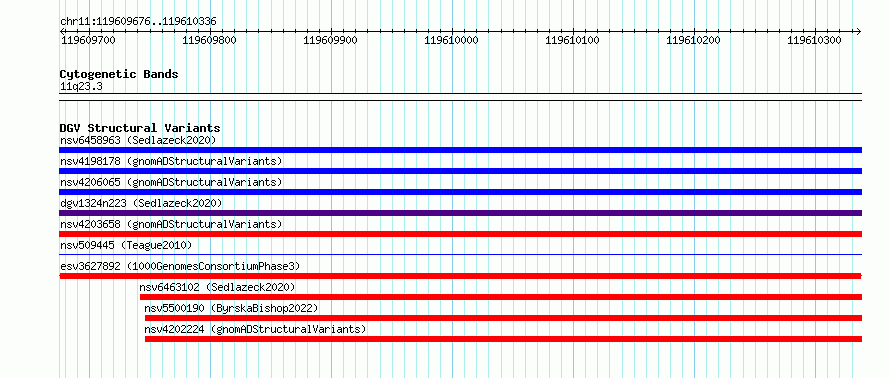Select the 11q23.3 band label

click(81, 87)
